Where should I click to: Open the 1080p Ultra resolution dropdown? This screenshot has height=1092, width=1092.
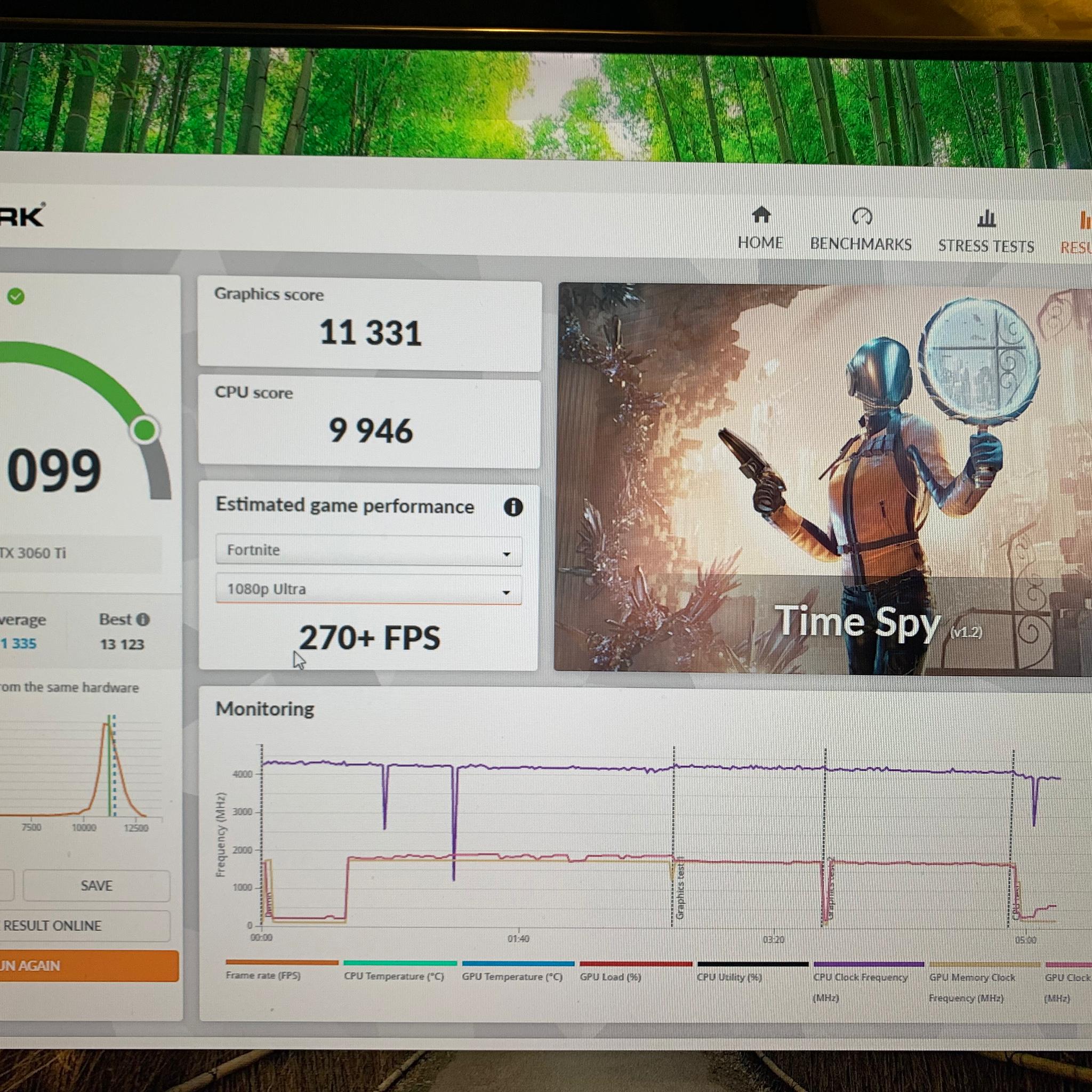point(368,590)
